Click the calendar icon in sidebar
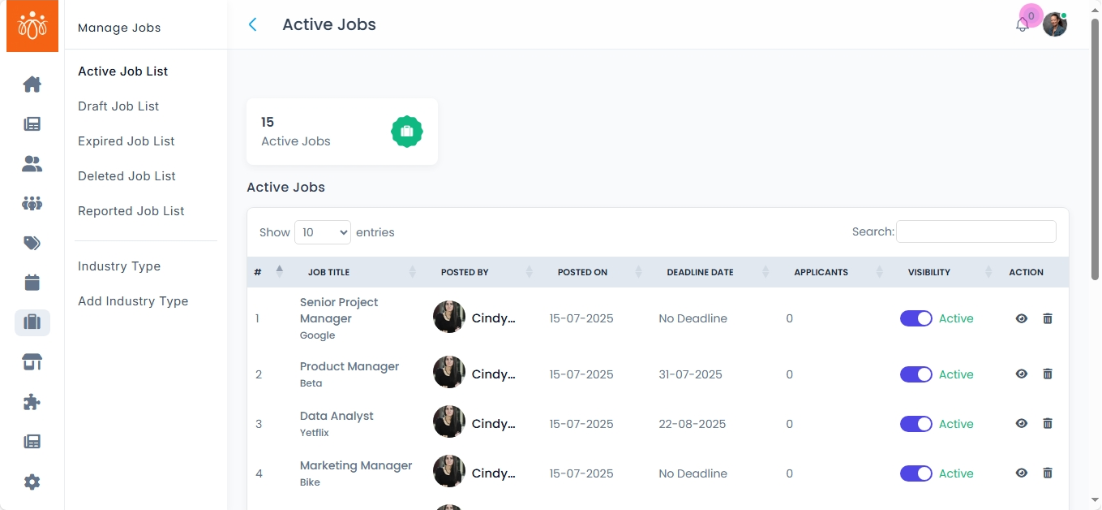Screen dimensions: 1102x510 pos(32,282)
